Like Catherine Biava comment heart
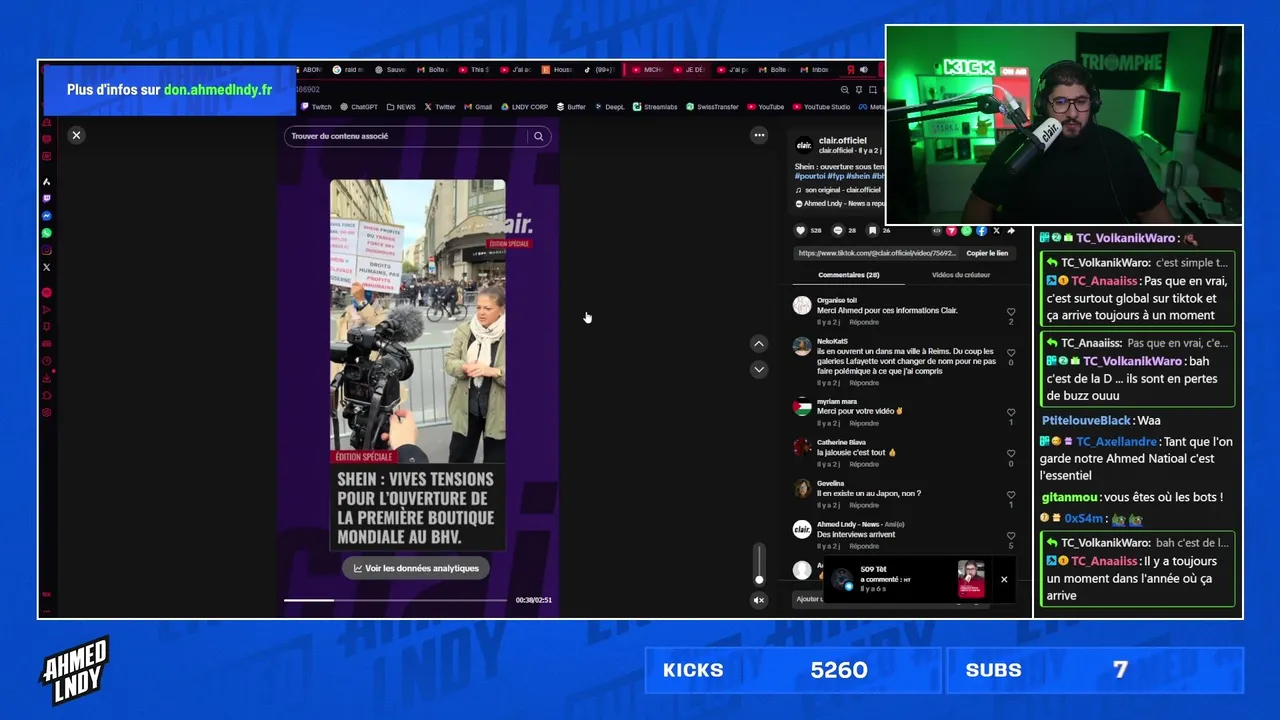Image resolution: width=1280 pixels, height=720 pixels. point(1011,453)
